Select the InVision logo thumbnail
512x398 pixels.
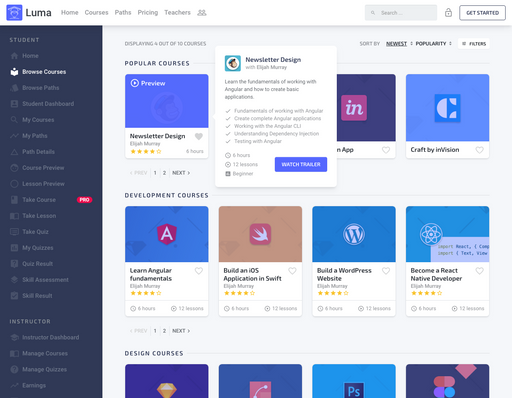pyautogui.click(x=354, y=108)
